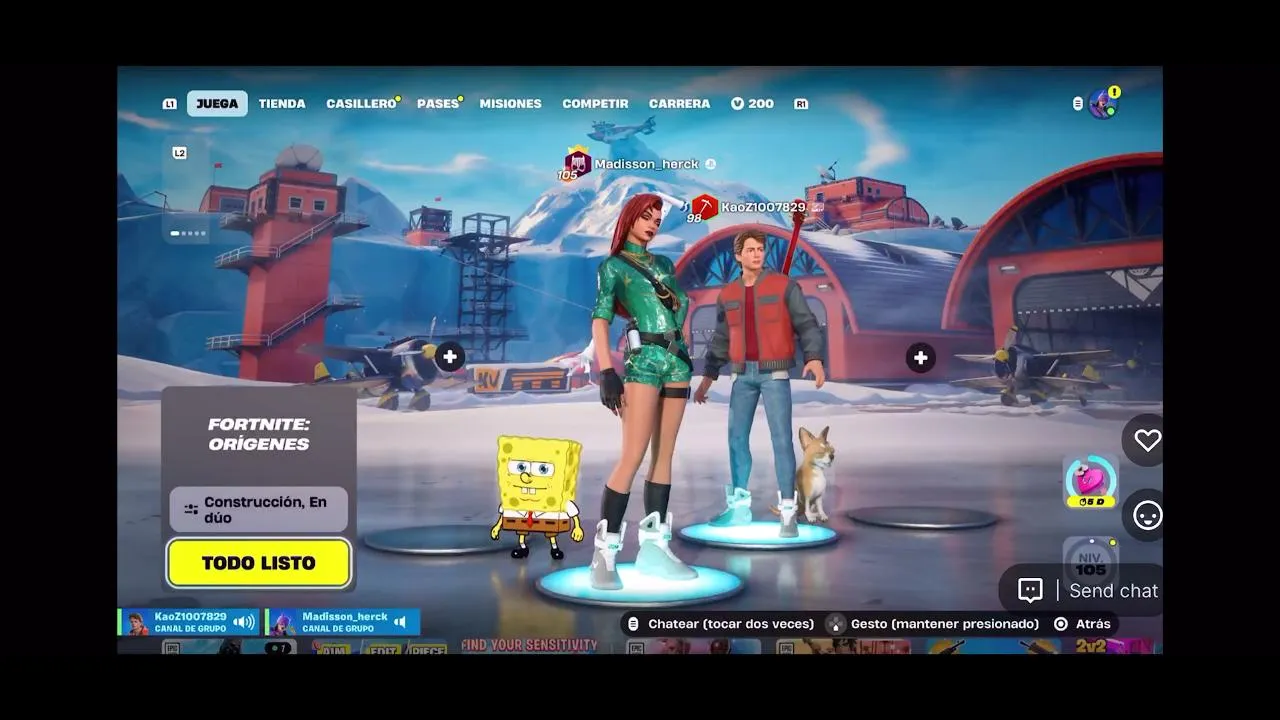This screenshot has width=1280, height=720.
Task: Open the profile avatar menu in the top right
Action: [1103, 104]
